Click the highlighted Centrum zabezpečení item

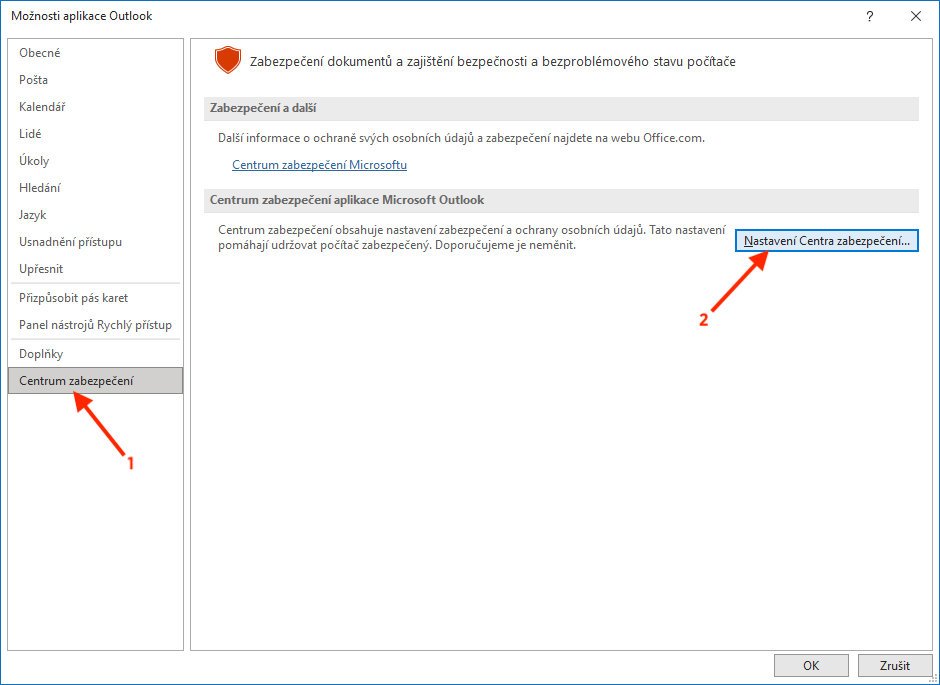tap(76, 381)
